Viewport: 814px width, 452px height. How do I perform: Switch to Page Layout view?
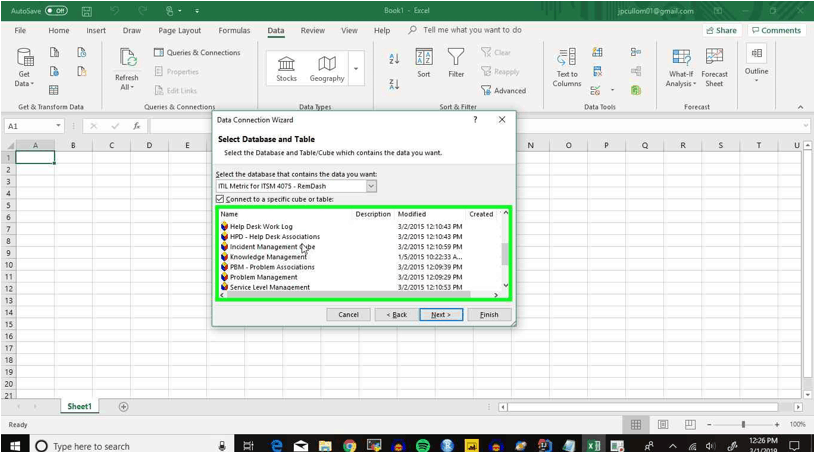[663, 424]
